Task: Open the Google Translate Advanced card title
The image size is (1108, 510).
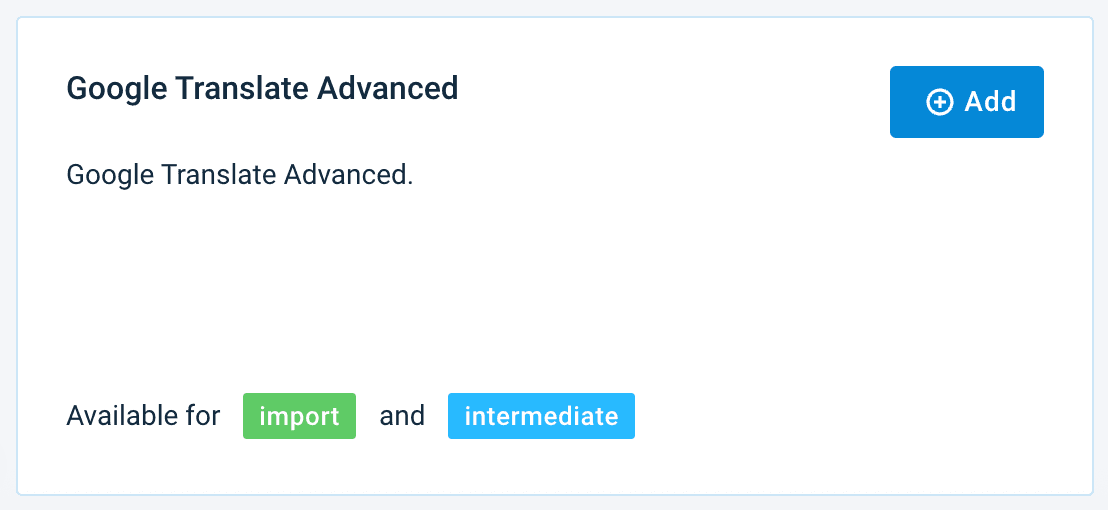Action: point(262,88)
